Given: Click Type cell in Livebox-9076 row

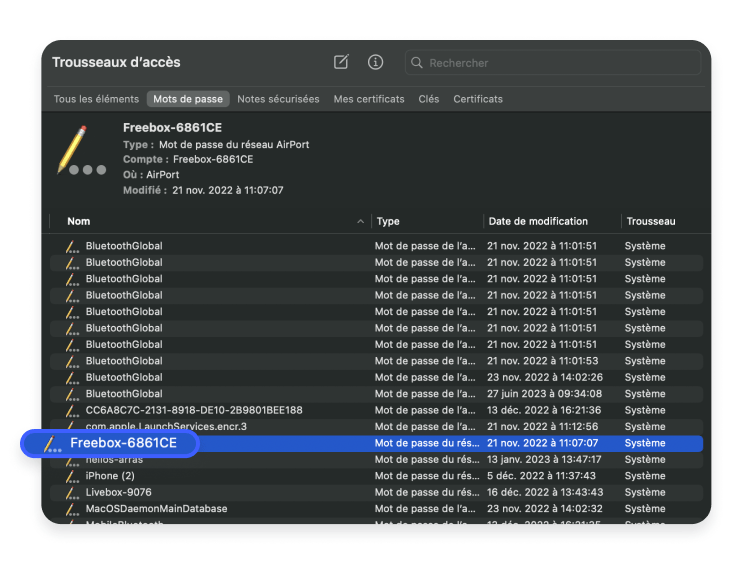Looking at the screenshot, I should (x=427, y=492).
